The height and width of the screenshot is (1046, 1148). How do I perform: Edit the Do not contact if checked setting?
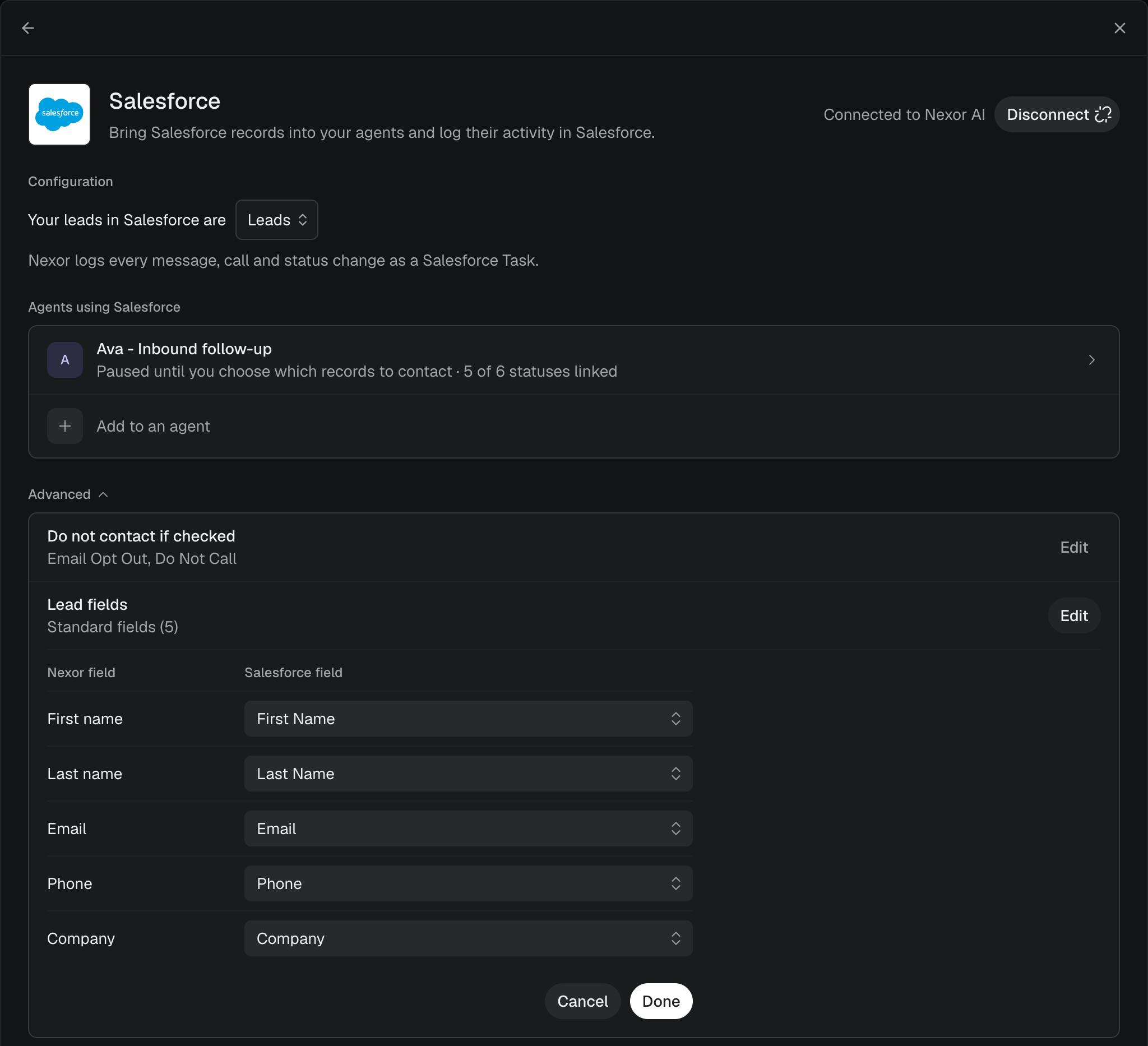(1074, 547)
